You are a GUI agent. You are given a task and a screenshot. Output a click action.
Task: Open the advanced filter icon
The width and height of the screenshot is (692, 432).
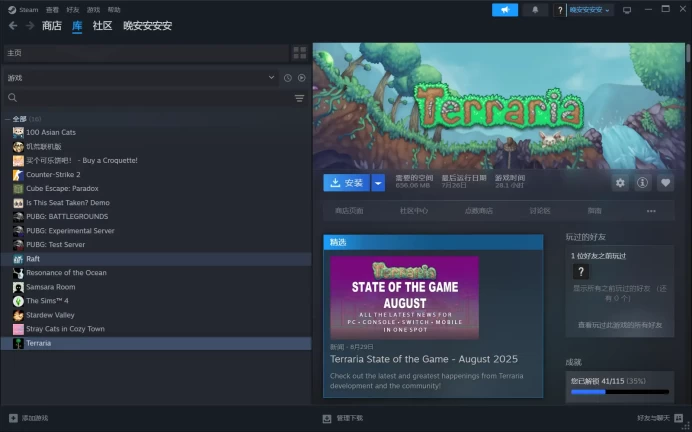click(x=299, y=98)
